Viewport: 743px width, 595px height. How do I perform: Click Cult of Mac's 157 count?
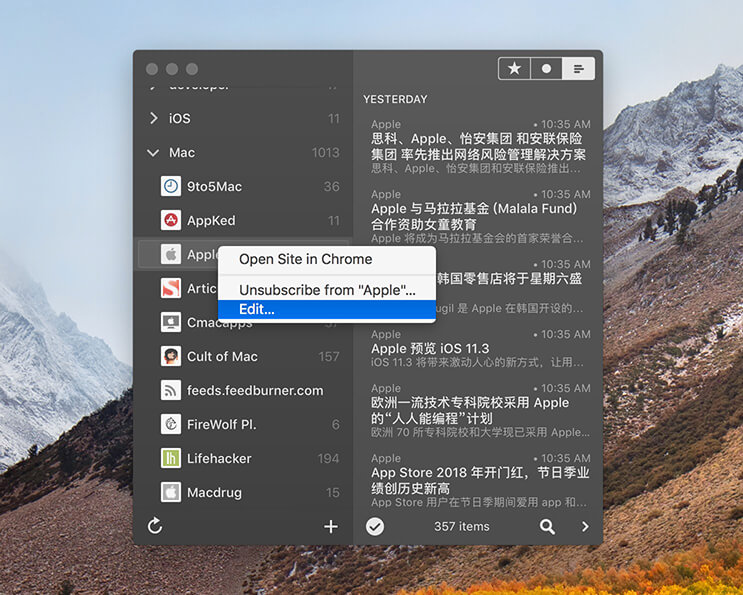pos(329,356)
